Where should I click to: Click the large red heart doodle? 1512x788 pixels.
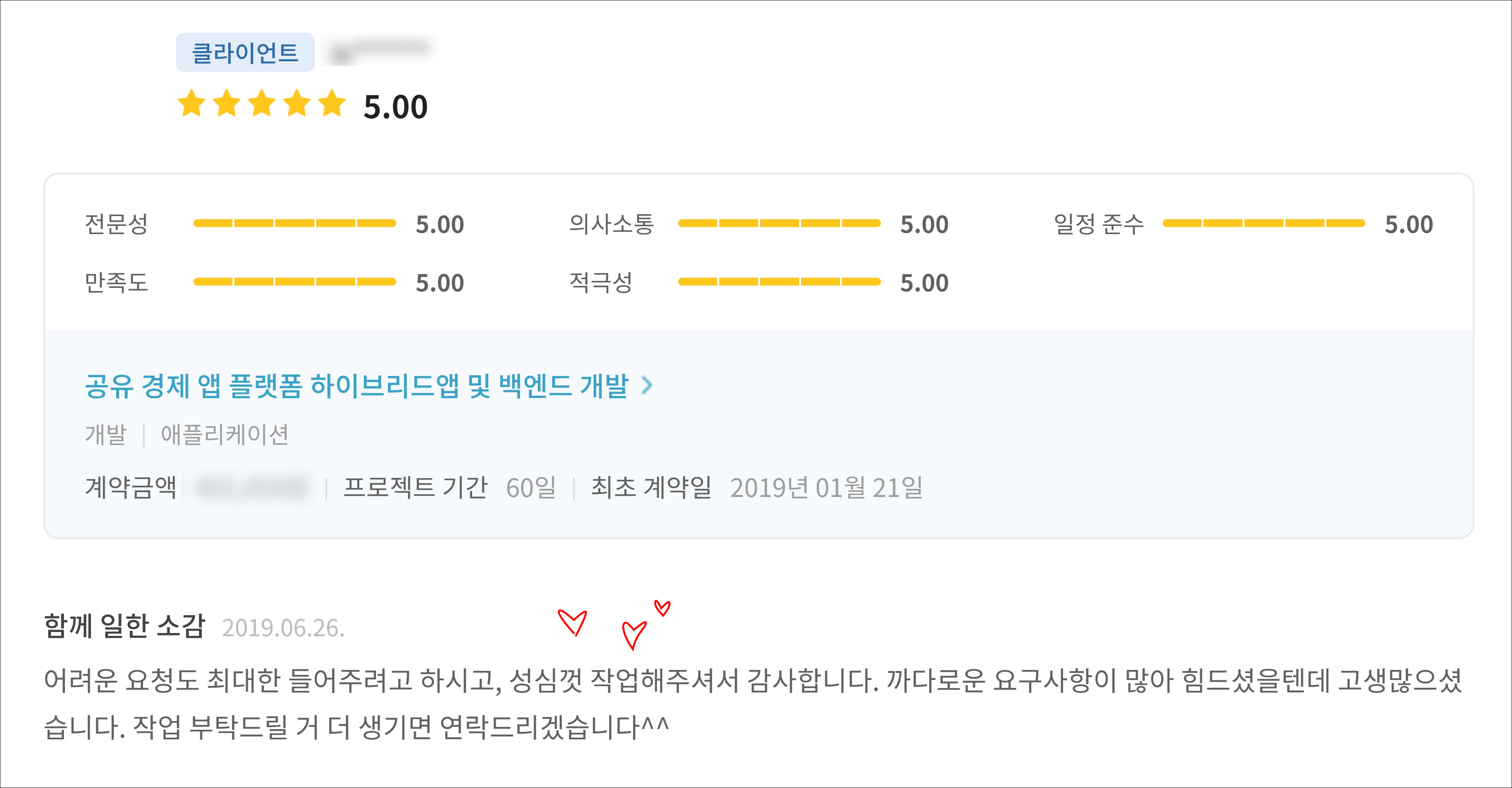point(572,622)
